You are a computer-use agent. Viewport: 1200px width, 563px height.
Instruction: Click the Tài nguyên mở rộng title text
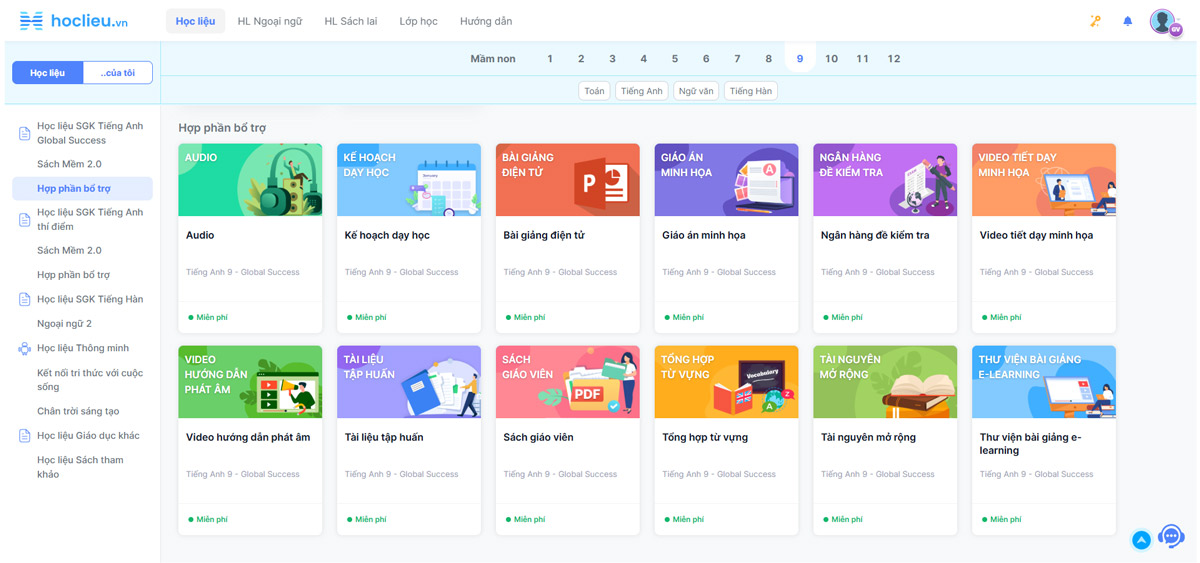(x=868, y=437)
